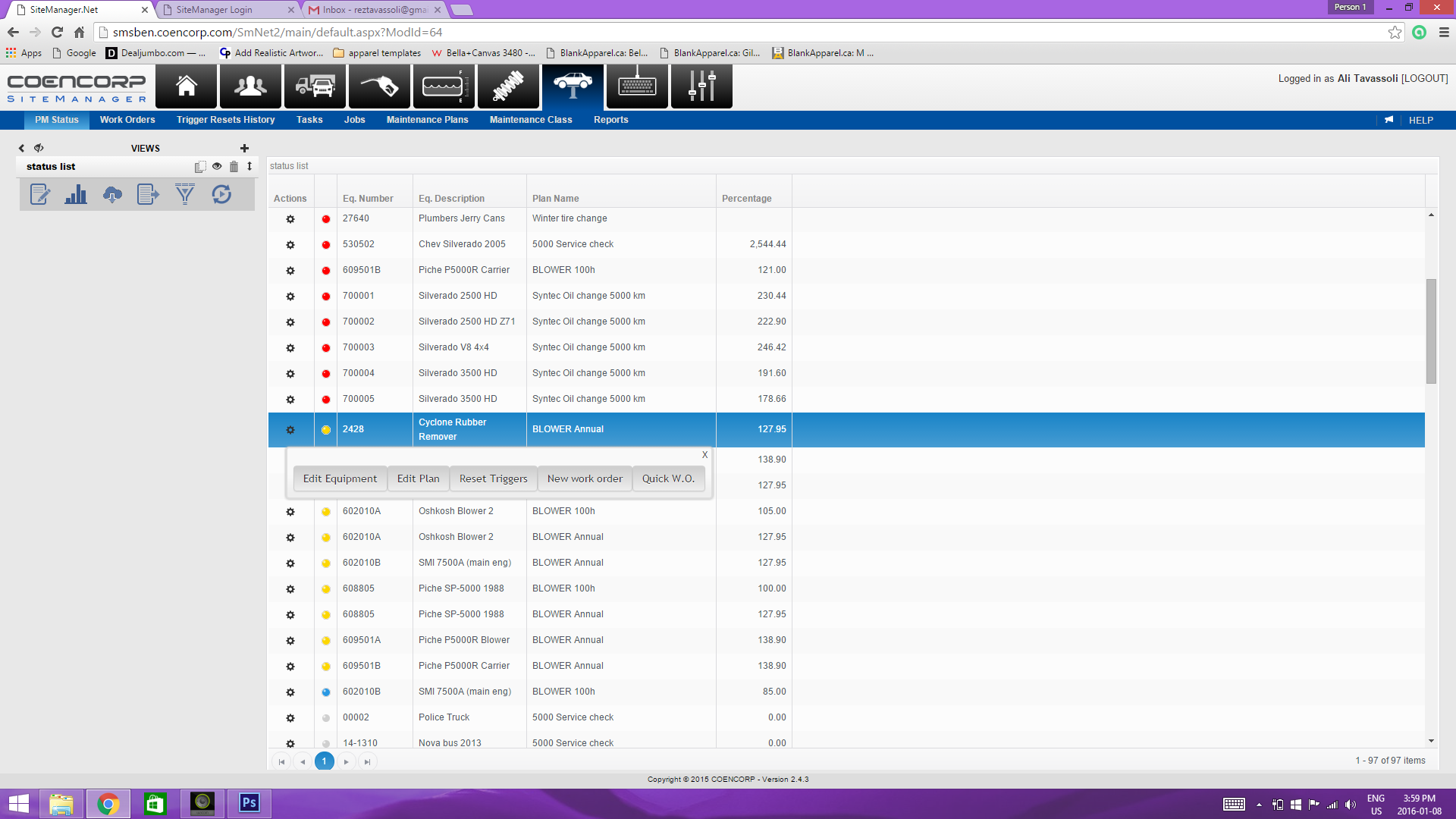The width and height of the screenshot is (1456, 819).
Task: Open the fuel pump module icon
Action: pos(379,86)
